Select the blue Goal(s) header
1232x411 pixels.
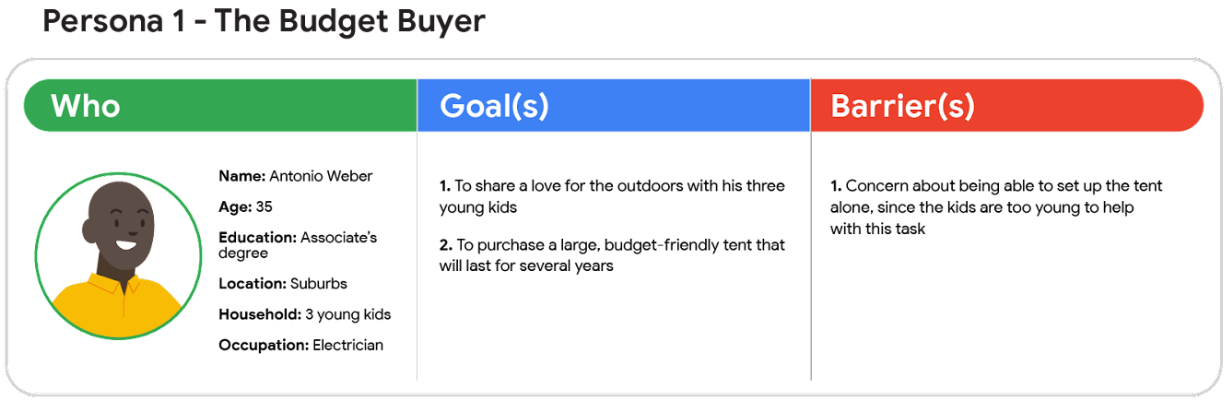pyautogui.click(x=613, y=105)
